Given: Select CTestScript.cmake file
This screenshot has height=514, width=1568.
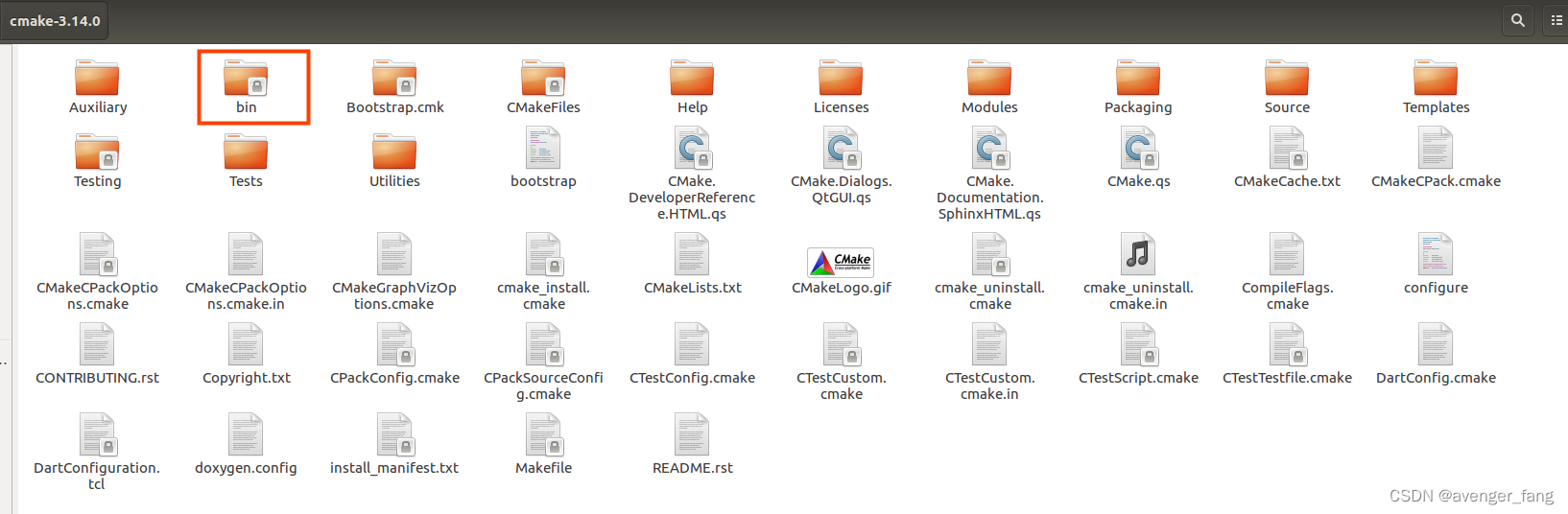Looking at the screenshot, I should tap(1138, 354).
